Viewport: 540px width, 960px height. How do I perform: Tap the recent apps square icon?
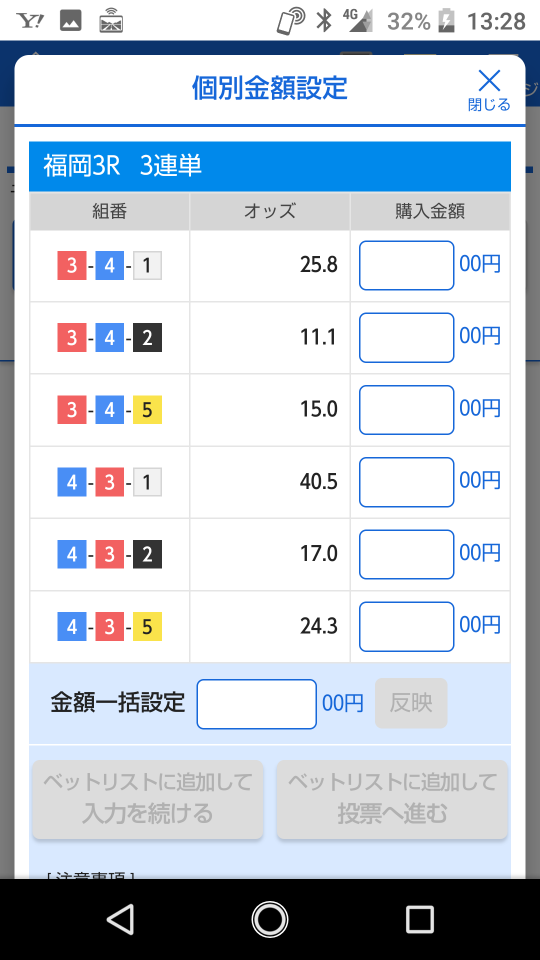click(419, 919)
